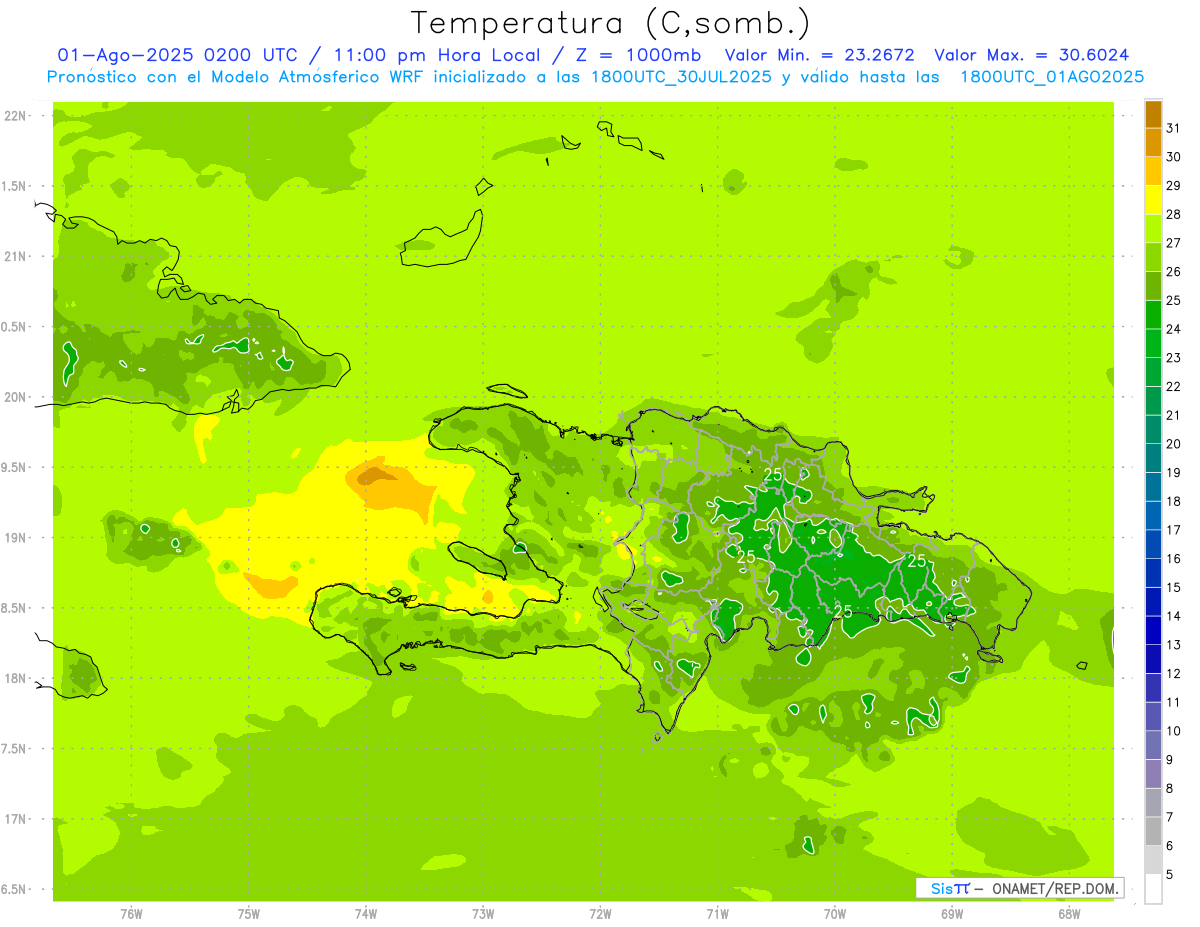Screen dimensions: 1200x927
Task: Click the '28' color bar label
Action: point(1174,214)
